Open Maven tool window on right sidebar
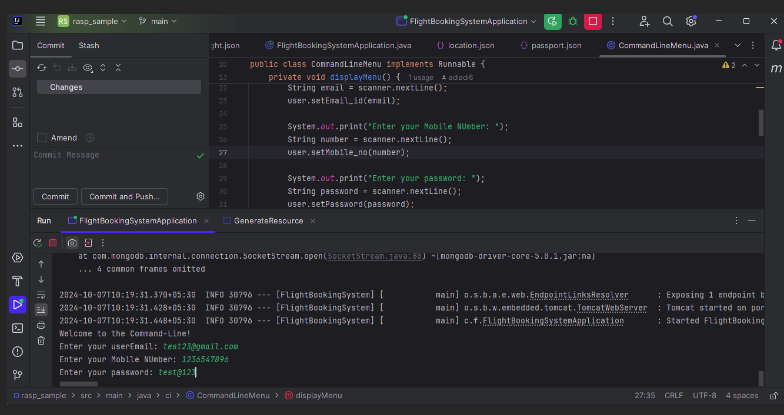Viewport: 784px width, 415px height. pos(776,68)
